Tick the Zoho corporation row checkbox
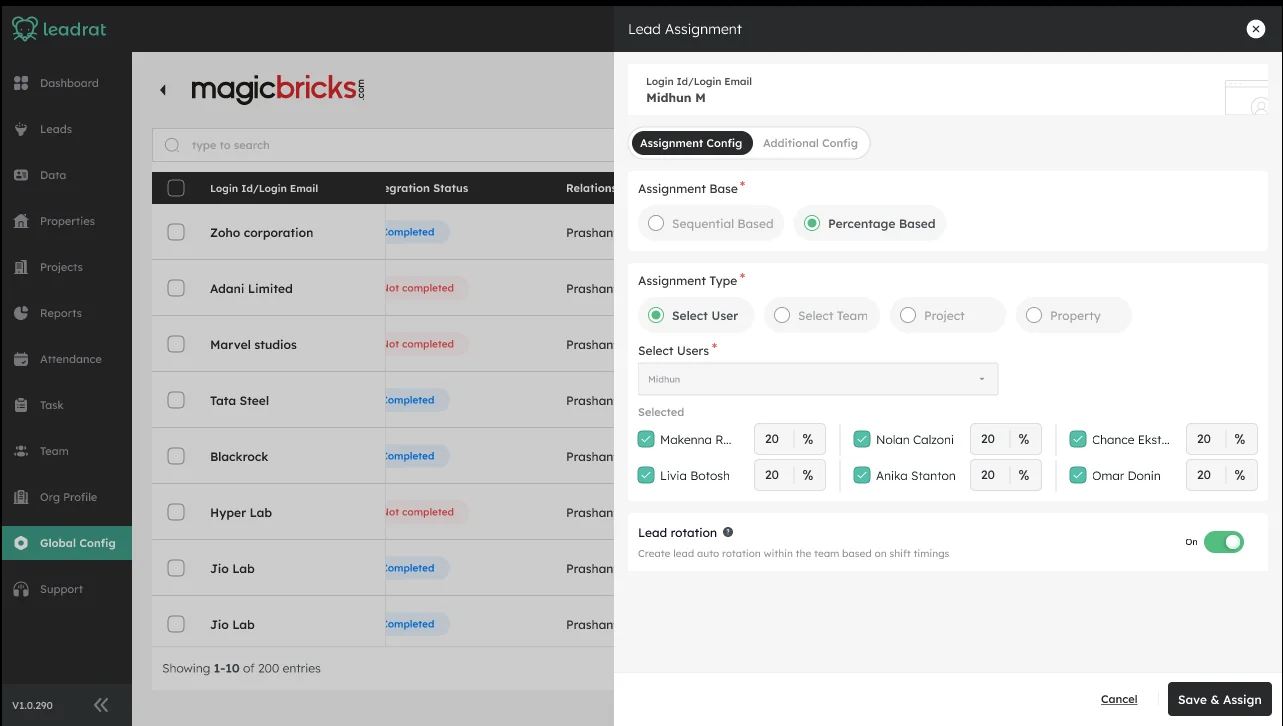The width and height of the screenshot is (1283, 726). click(x=176, y=232)
